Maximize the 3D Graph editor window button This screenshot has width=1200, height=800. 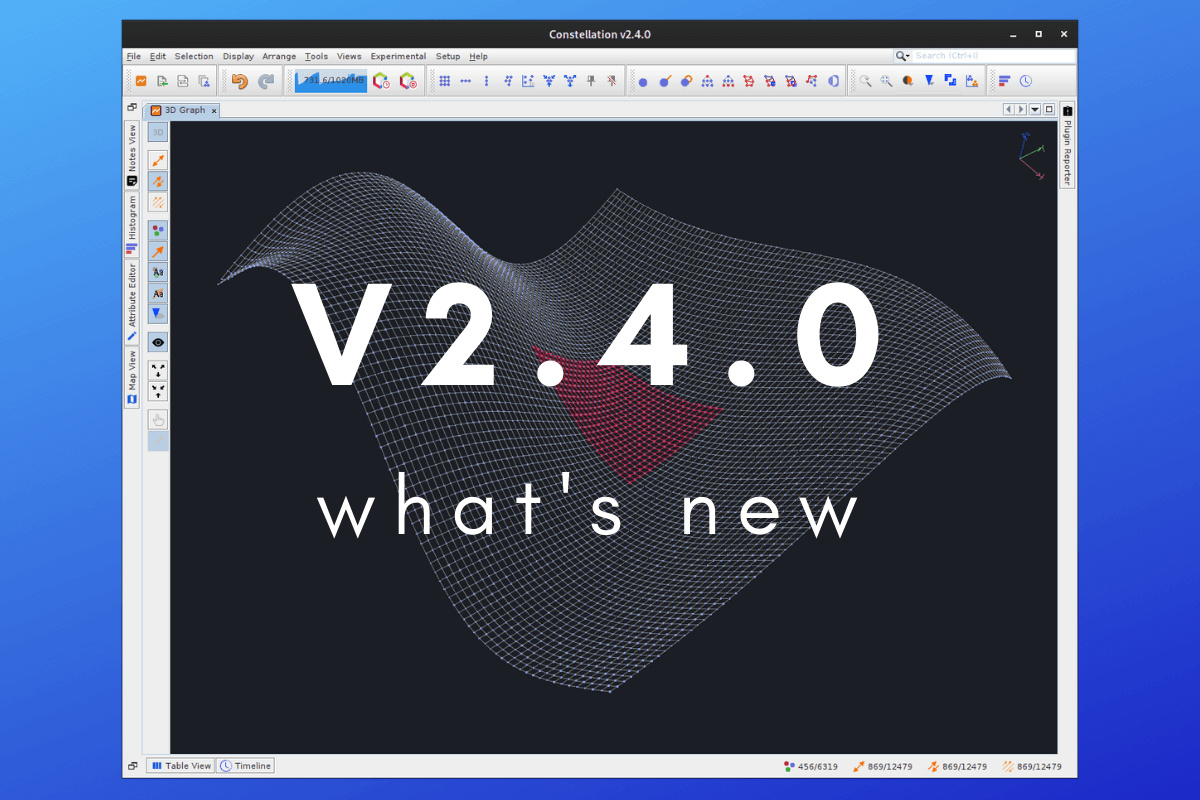(1049, 109)
